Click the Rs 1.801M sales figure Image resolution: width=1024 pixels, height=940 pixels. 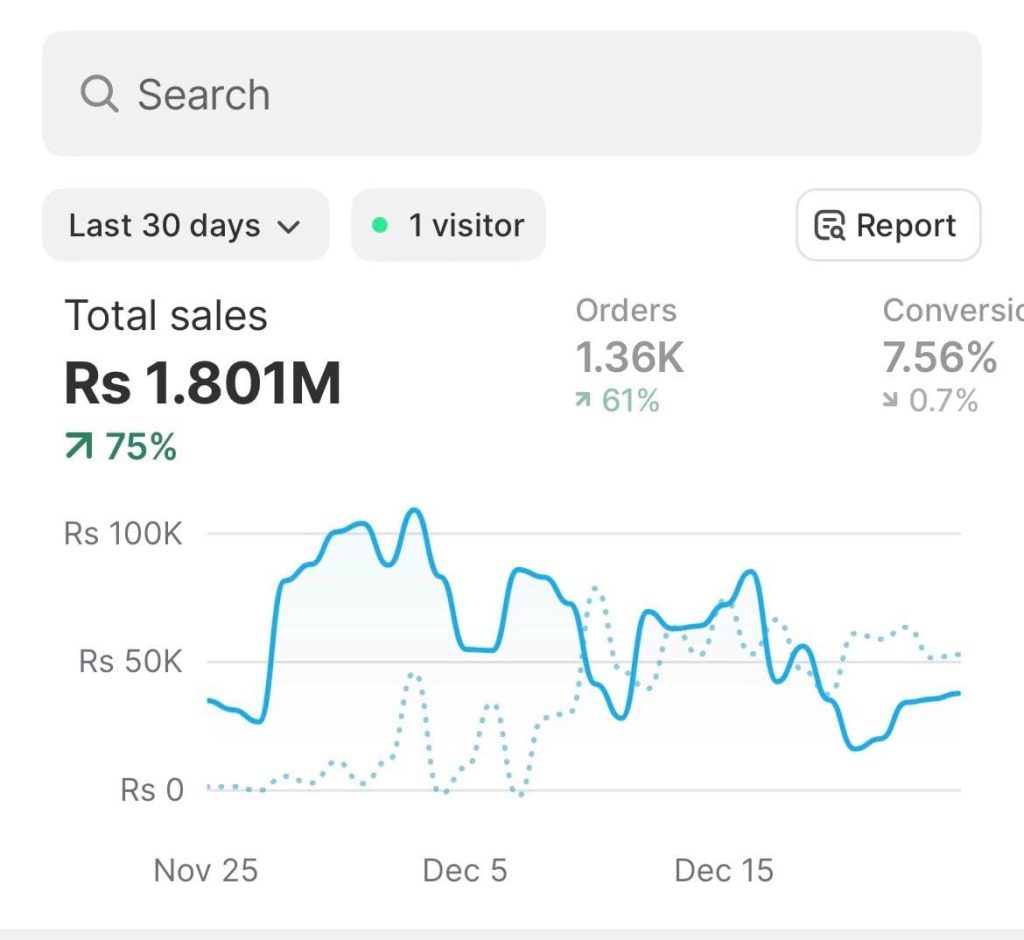[203, 383]
